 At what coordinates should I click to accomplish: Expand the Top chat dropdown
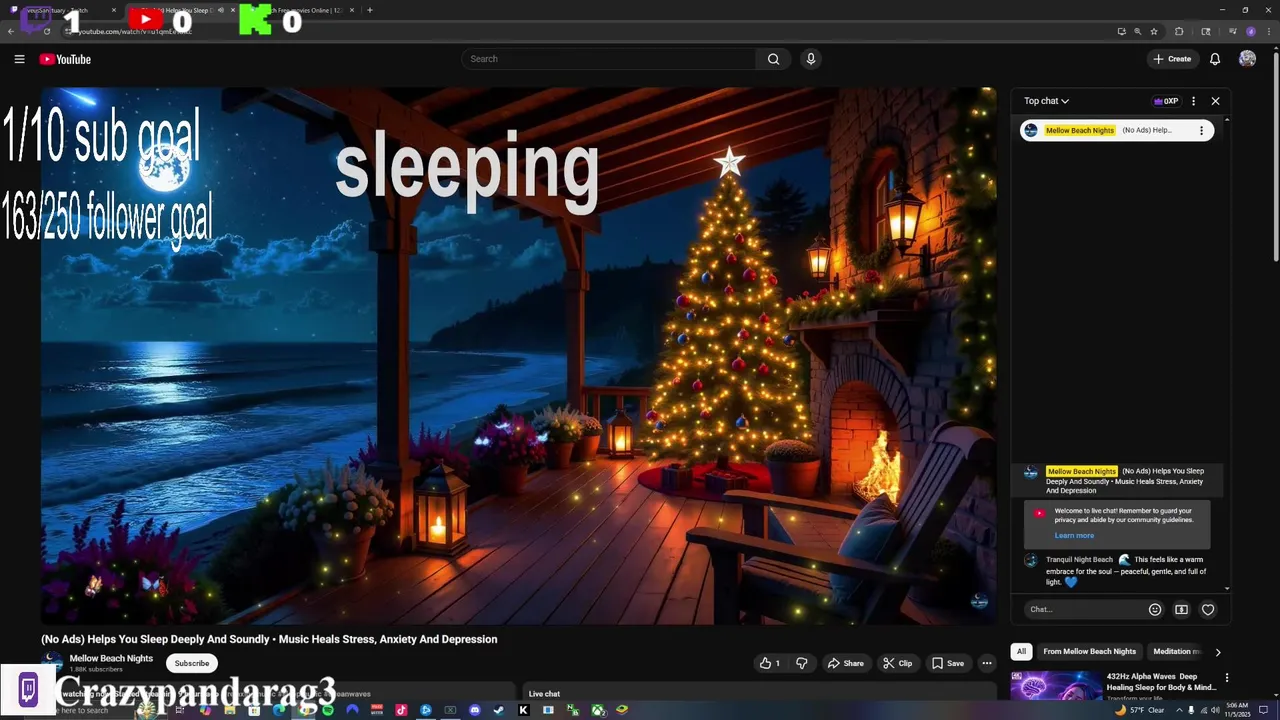tap(1046, 101)
